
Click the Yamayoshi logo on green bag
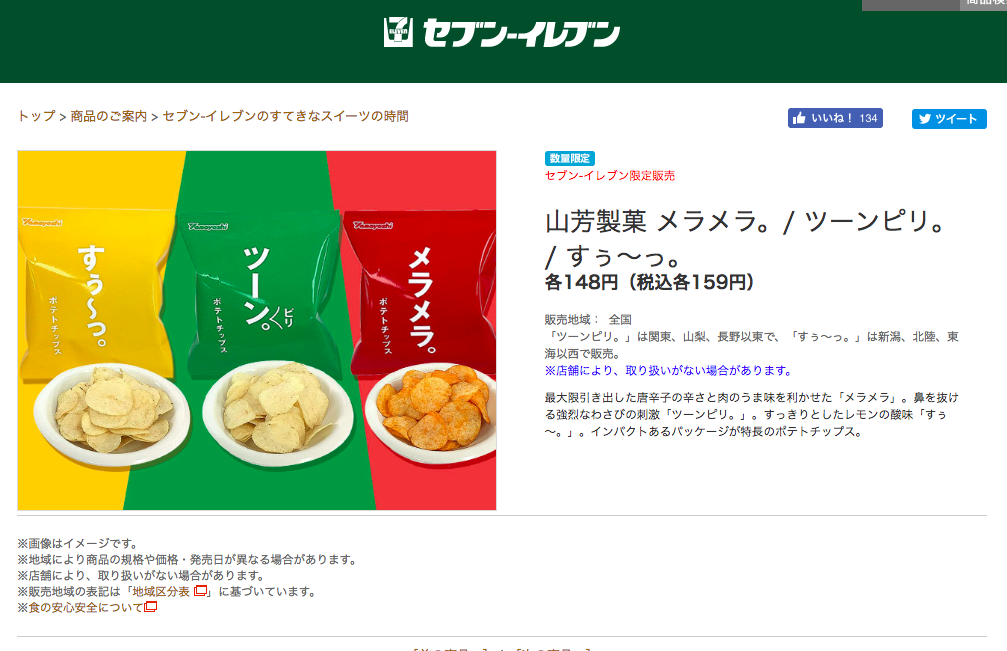tap(208, 226)
